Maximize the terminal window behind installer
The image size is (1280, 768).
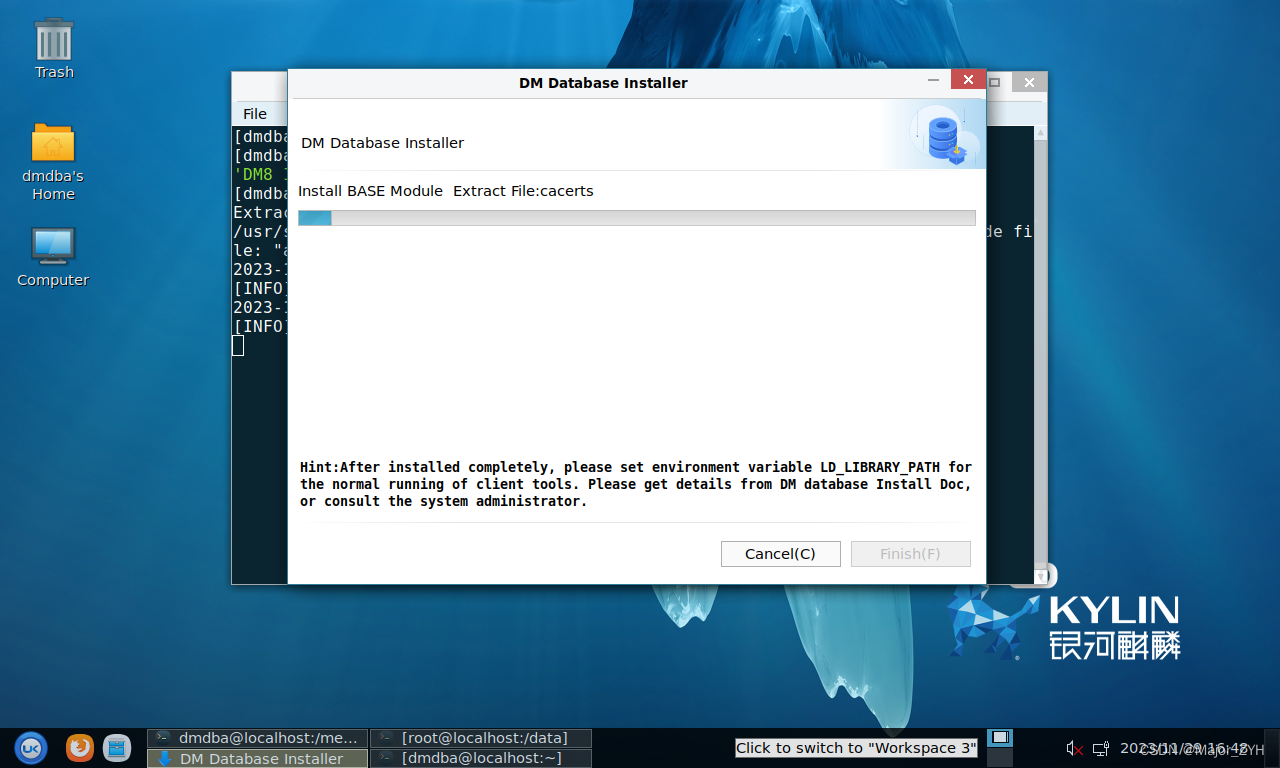[x=994, y=83]
